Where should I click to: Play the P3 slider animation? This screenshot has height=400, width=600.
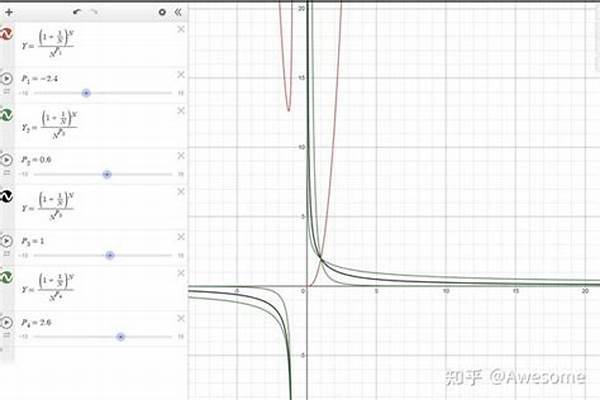tap(6, 241)
